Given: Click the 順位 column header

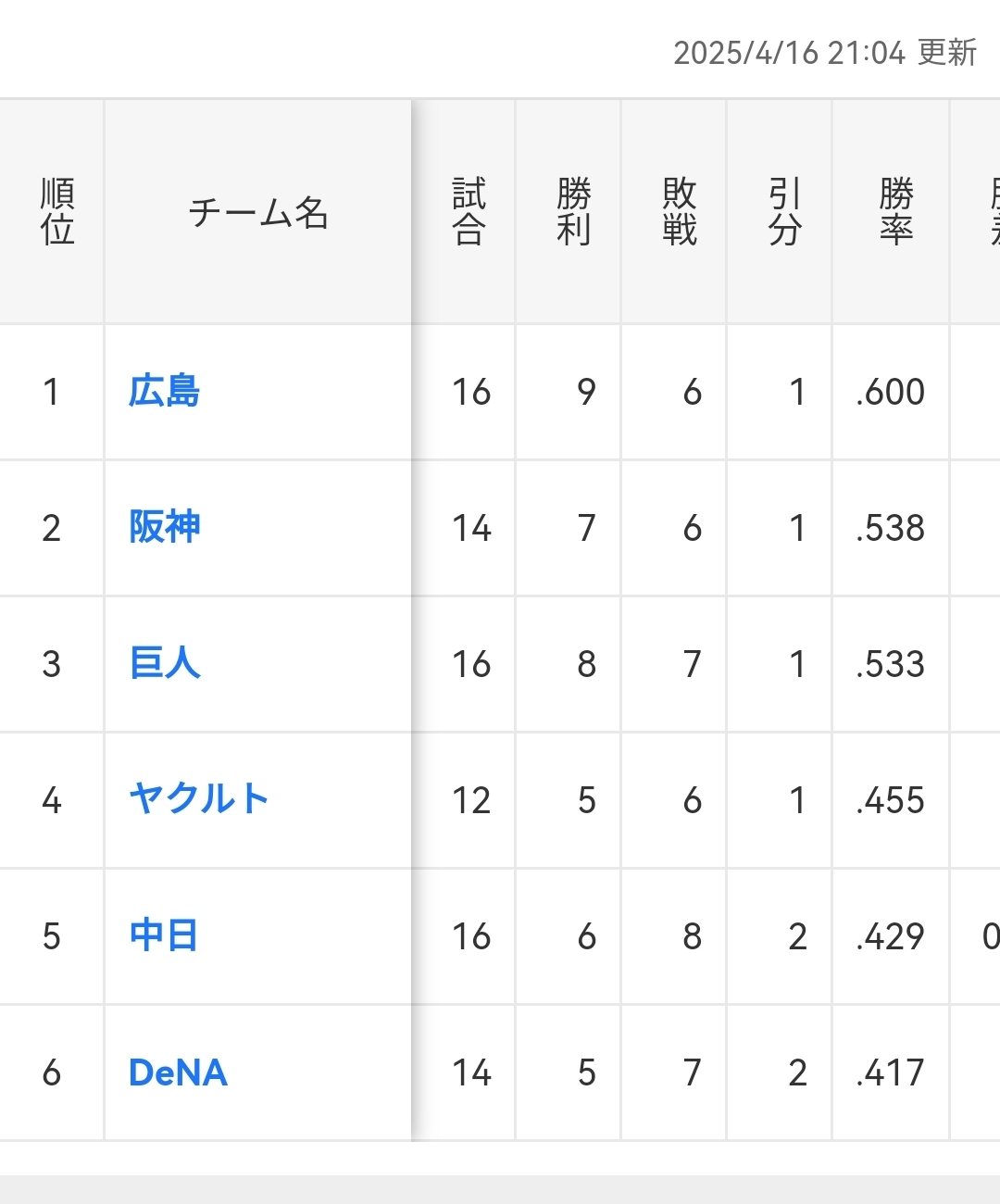Looking at the screenshot, I should (x=56, y=212).
